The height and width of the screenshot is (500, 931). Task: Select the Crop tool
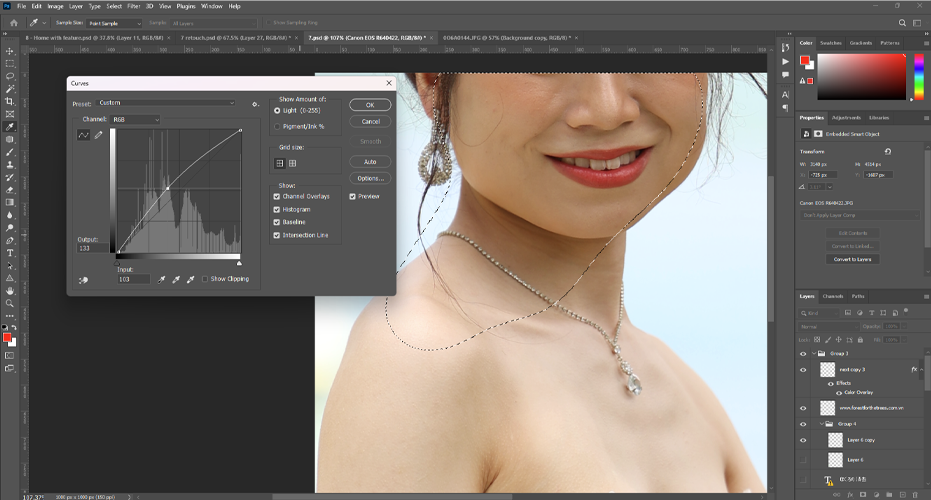(x=10, y=101)
